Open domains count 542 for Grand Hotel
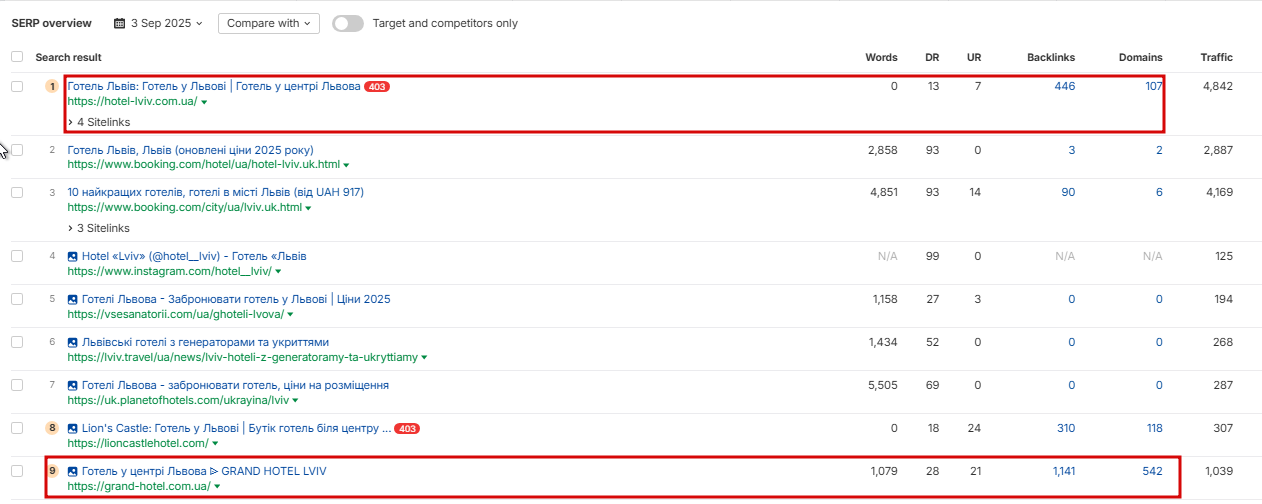The height and width of the screenshot is (504, 1262). click(x=1152, y=471)
